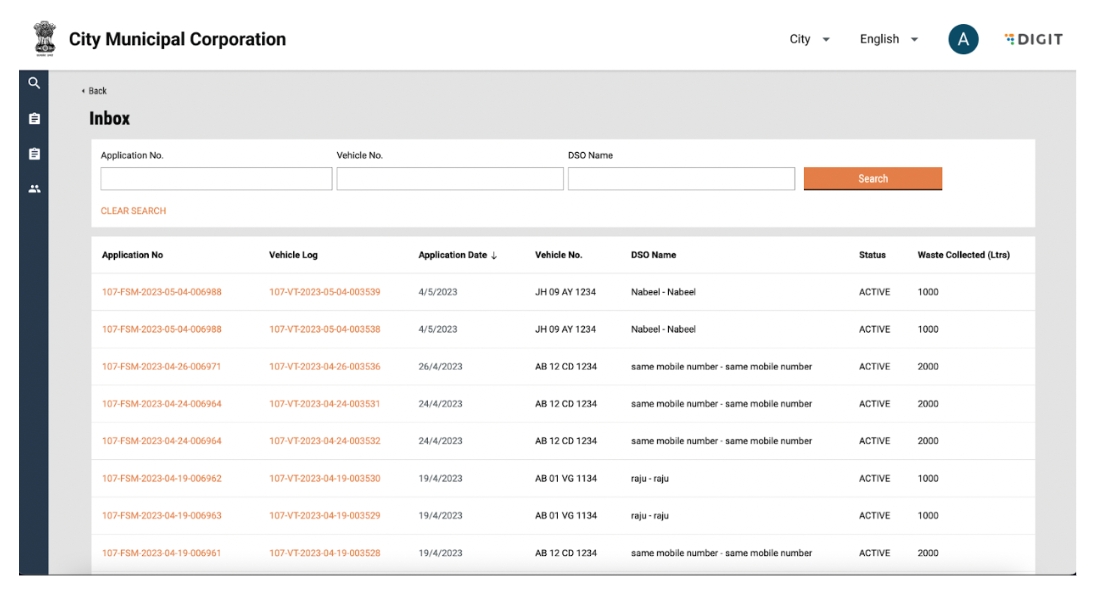
Task: Open the second clipboard icon in sidebar
Action: click(x=34, y=154)
